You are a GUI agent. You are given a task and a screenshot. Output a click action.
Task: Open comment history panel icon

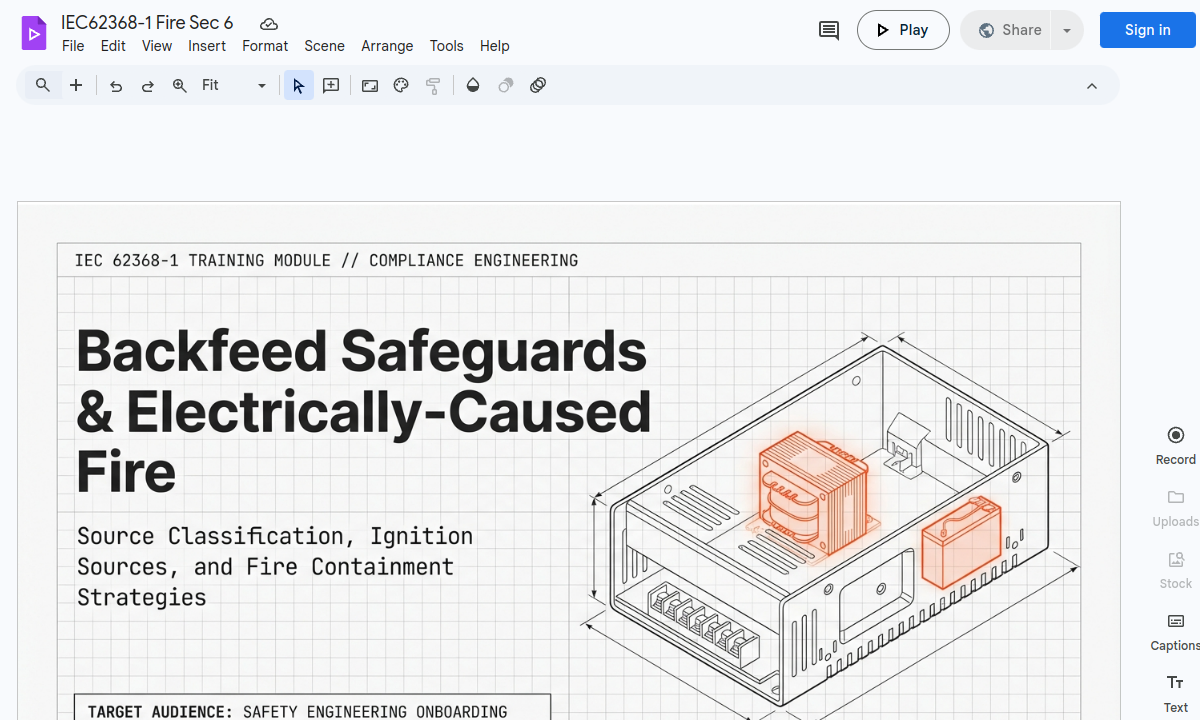(829, 30)
